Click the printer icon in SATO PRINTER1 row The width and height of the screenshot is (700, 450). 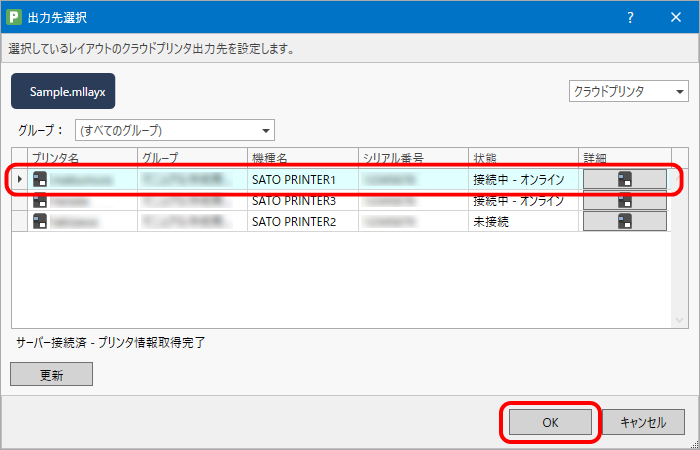coord(40,179)
